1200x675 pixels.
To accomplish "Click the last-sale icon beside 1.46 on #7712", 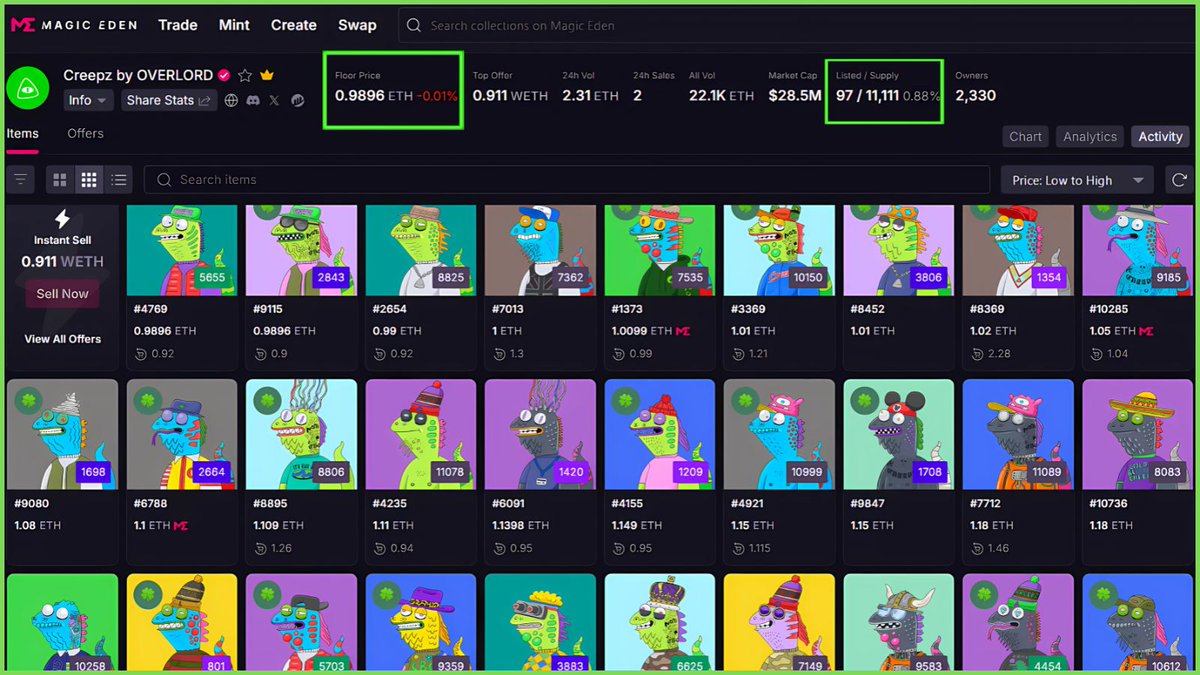I will pyautogui.click(x=977, y=548).
